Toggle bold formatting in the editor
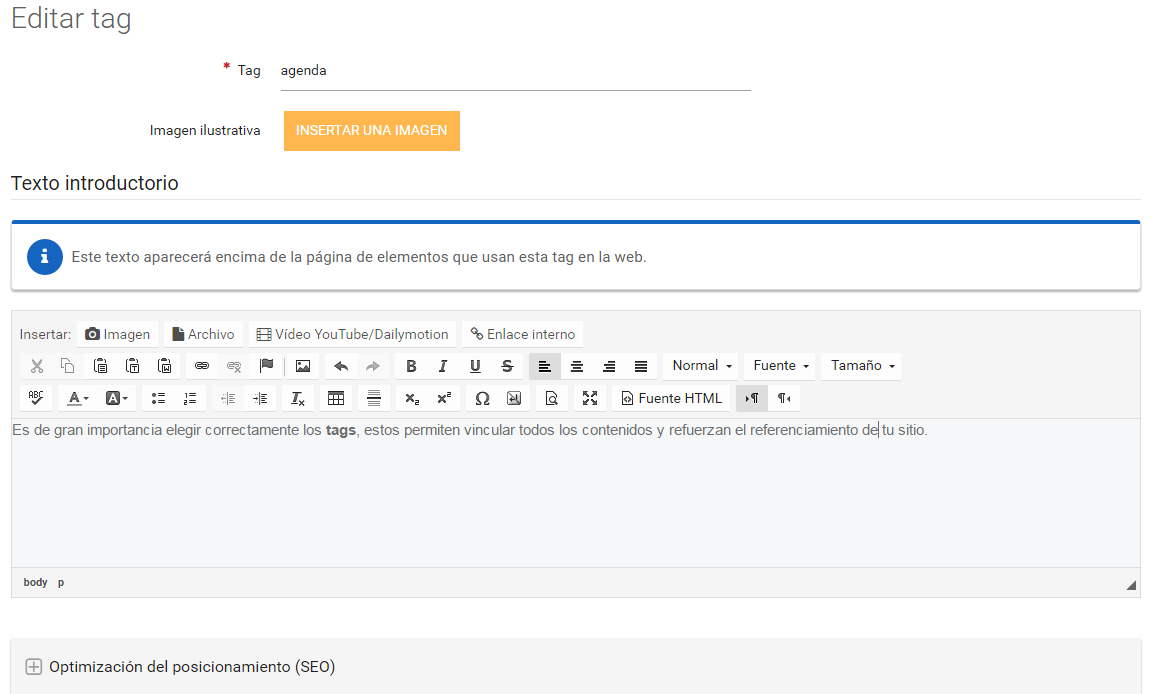Image resolution: width=1153 pixels, height=694 pixels. tap(411, 366)
